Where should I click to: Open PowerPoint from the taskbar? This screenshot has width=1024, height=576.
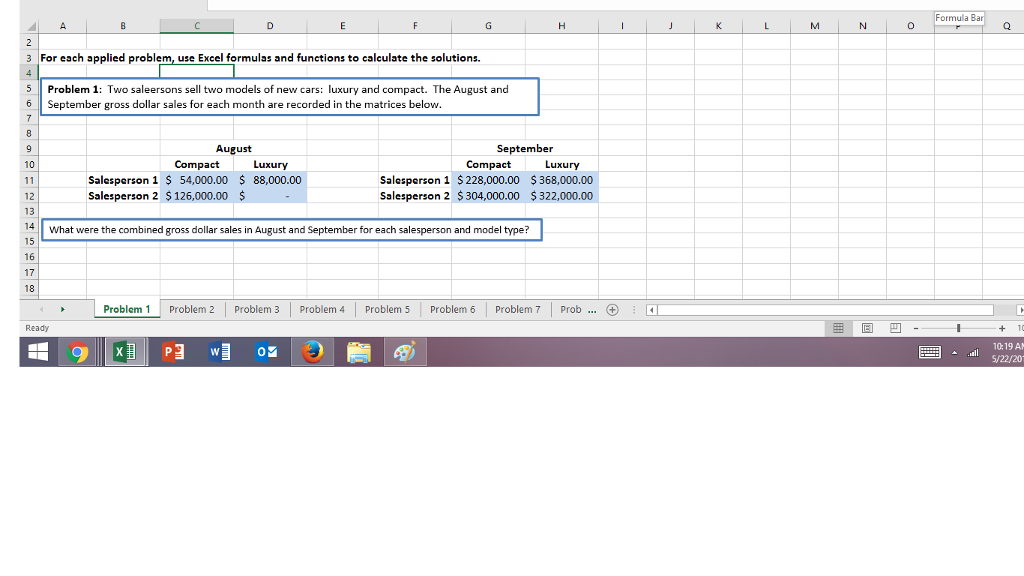pos(173,352)
